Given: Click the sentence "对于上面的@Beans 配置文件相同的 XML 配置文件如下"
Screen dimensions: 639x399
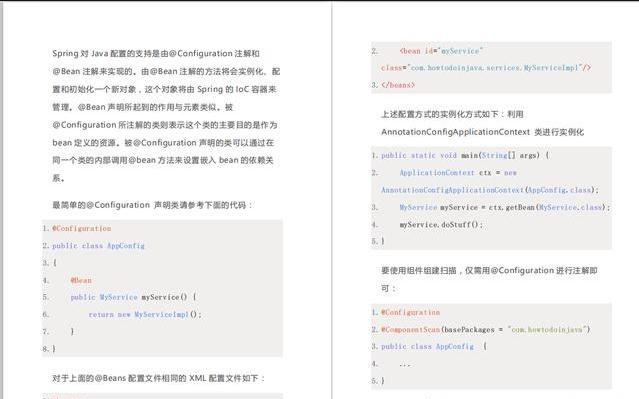Looking at the screenshot, I should pyautogui.click(x=159, y=378).
